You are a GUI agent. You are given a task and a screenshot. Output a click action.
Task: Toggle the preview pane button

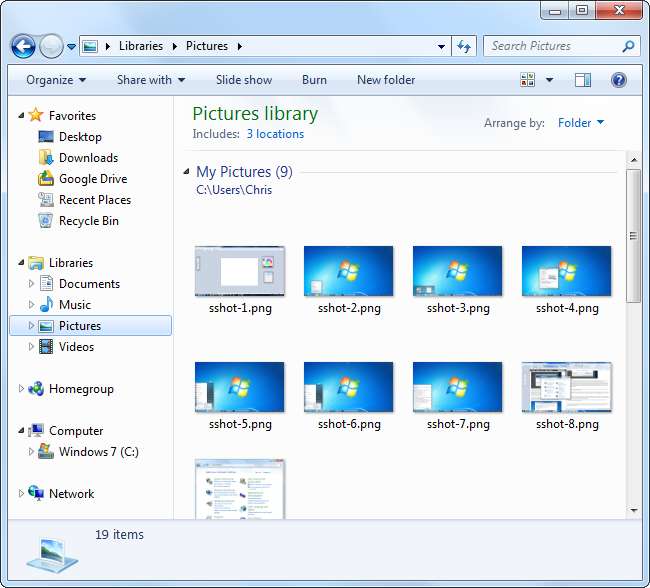click(583, 80)
